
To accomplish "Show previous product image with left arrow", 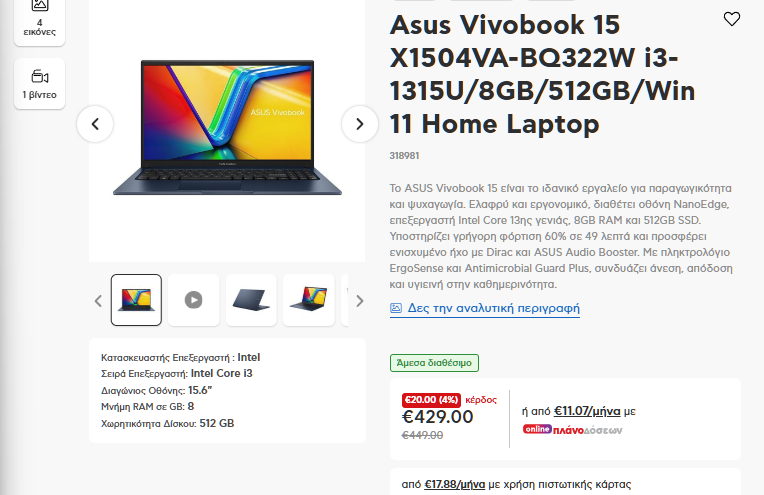I will click(95, 124).
